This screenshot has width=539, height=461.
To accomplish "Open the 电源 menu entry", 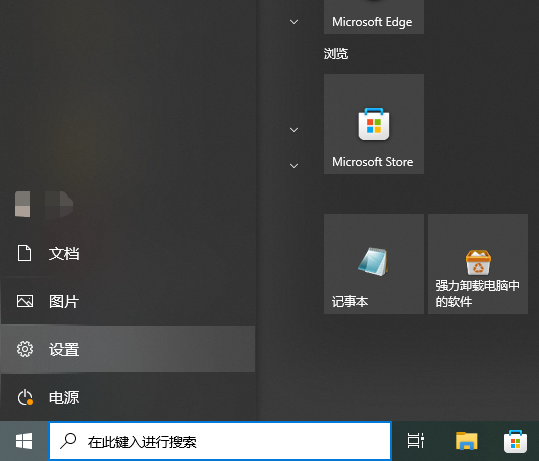I will [x=128, y=397].
